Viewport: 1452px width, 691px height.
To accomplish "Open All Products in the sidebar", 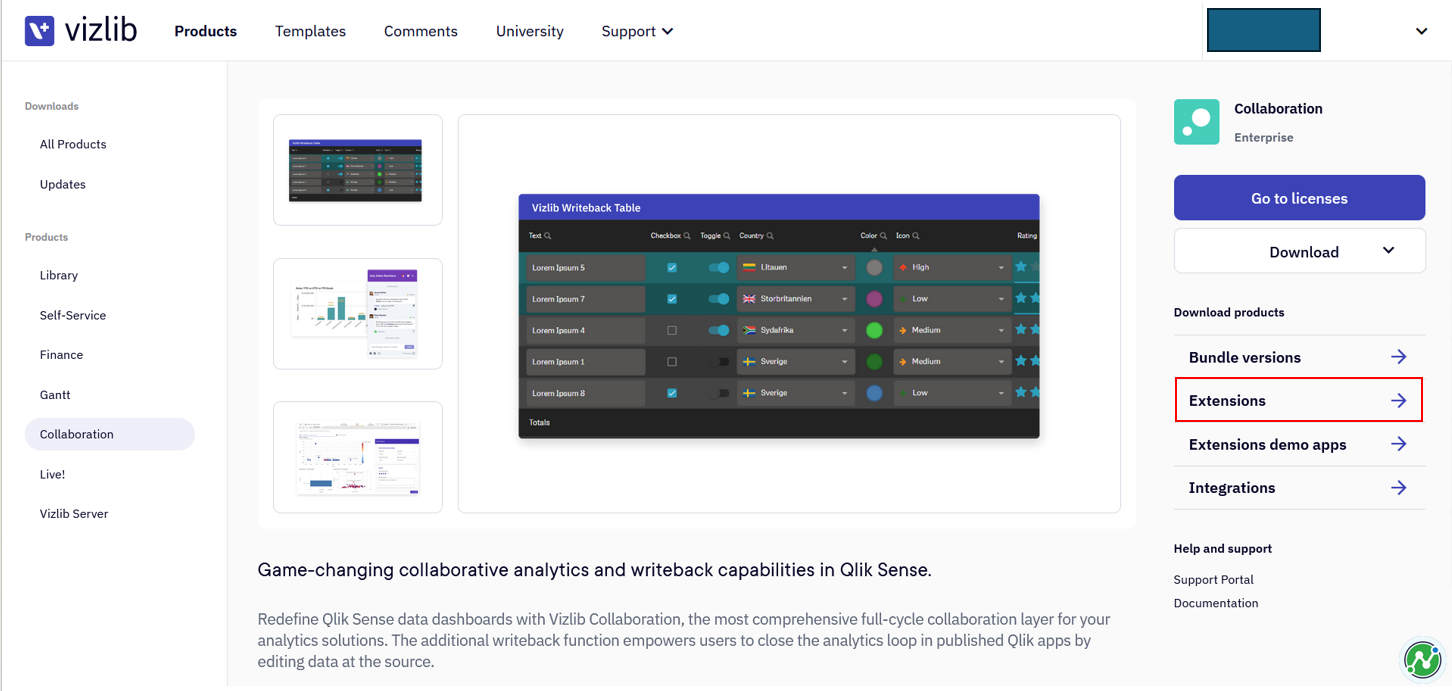I will tap(73, 144).
